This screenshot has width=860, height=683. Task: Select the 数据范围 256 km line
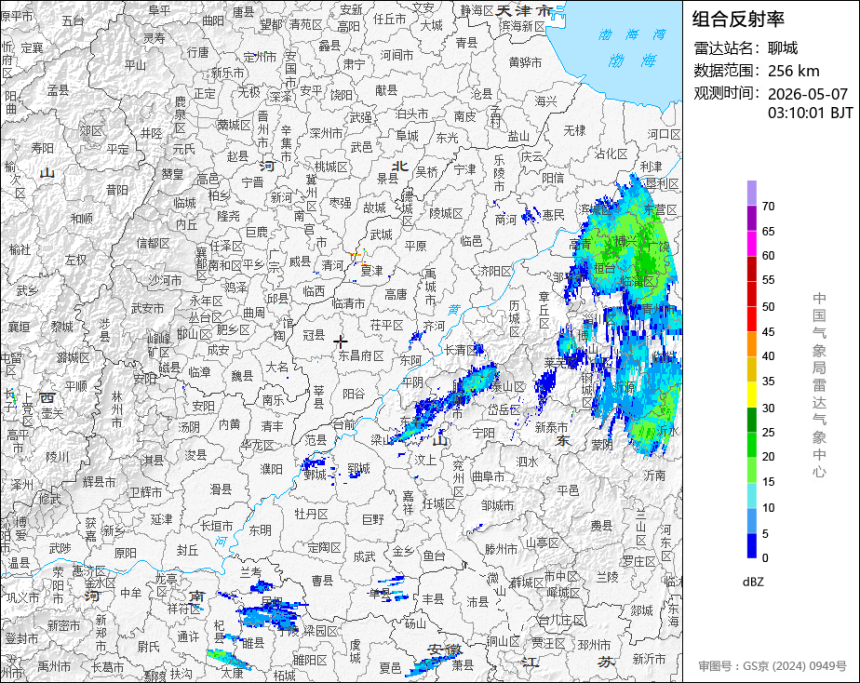tap(756, 71)
